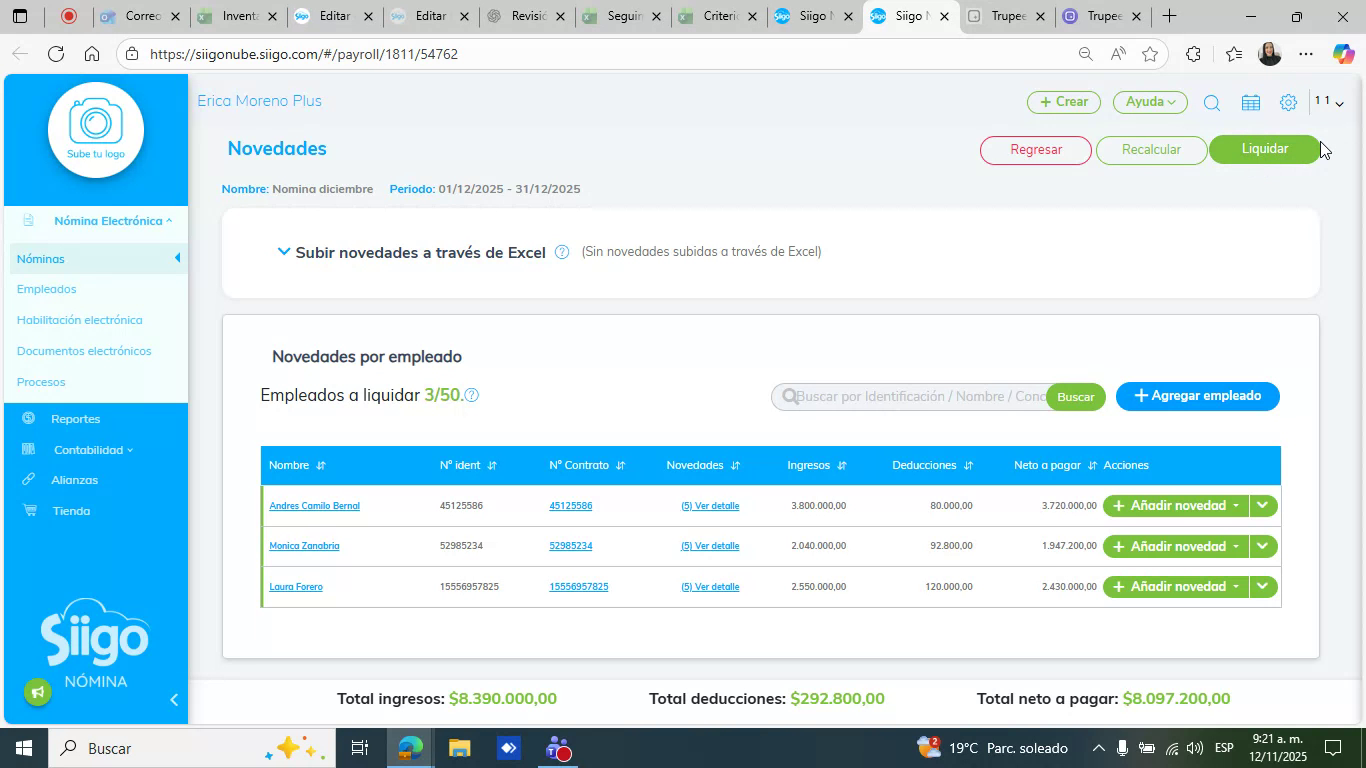Screen dimensions: 1366x768
Task: Open the calendar icon in header
Action: (1250, 102)
